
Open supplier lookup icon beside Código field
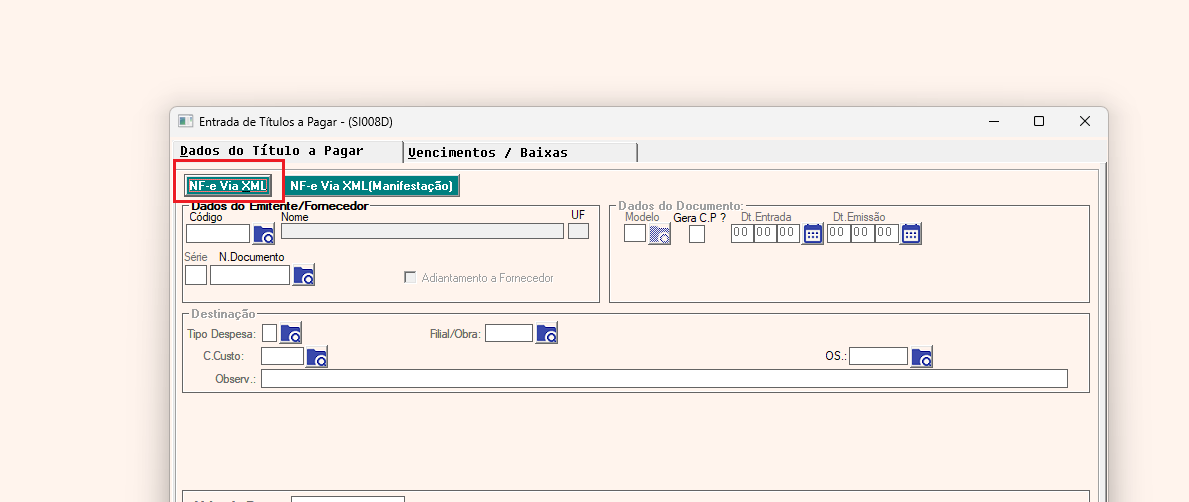tap(264, 234)
